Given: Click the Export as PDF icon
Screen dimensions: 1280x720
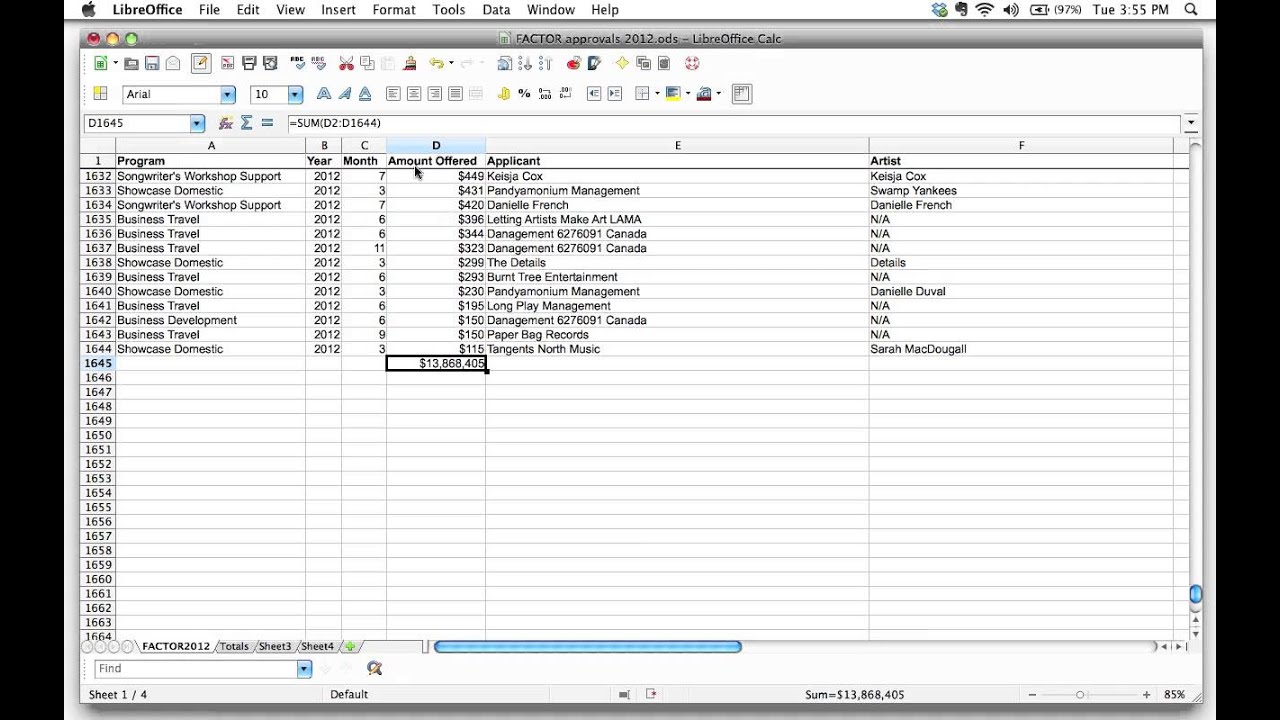Looking at the screenshot, I should 228,63.
